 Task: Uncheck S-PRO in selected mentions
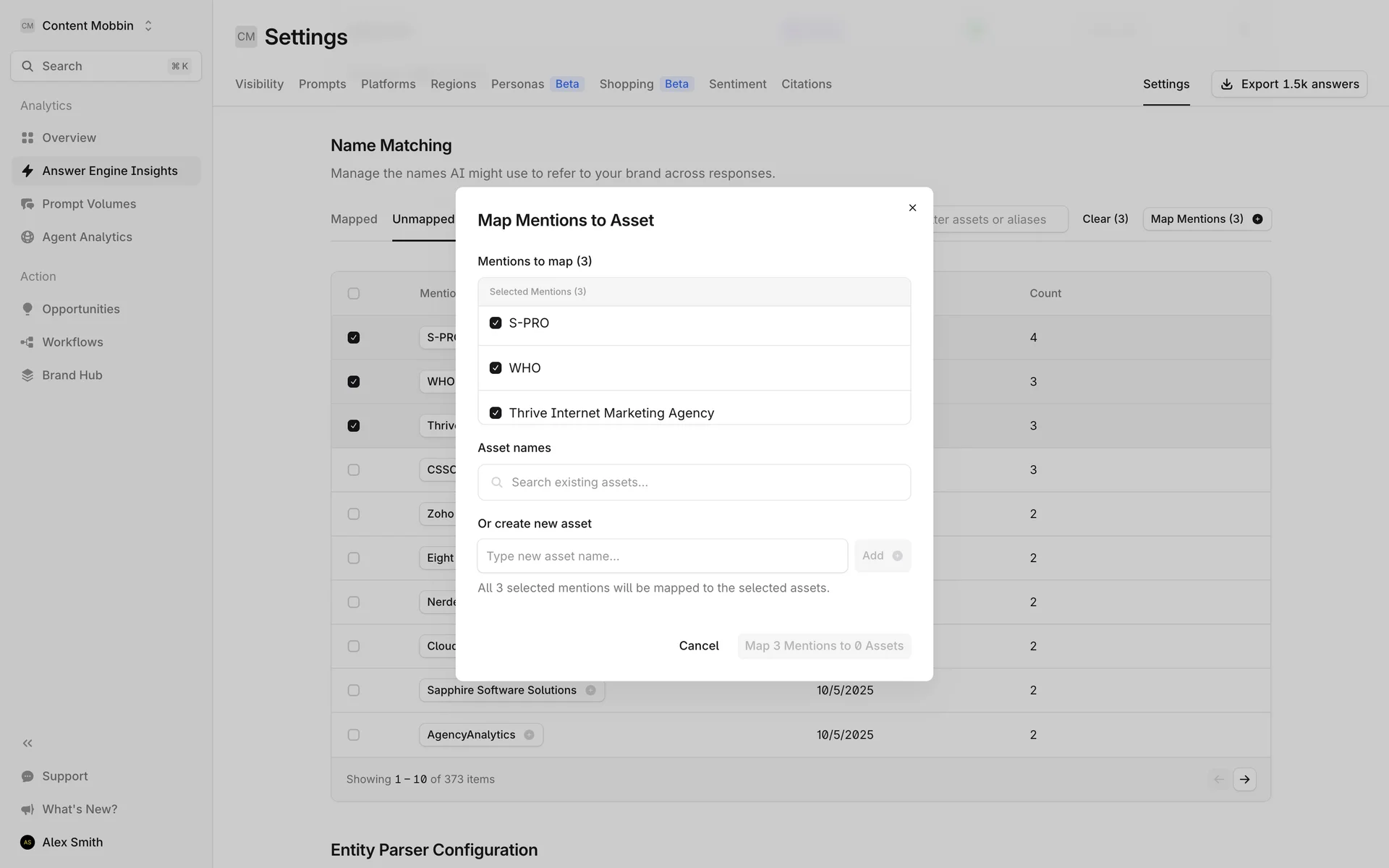click(496, 323)
